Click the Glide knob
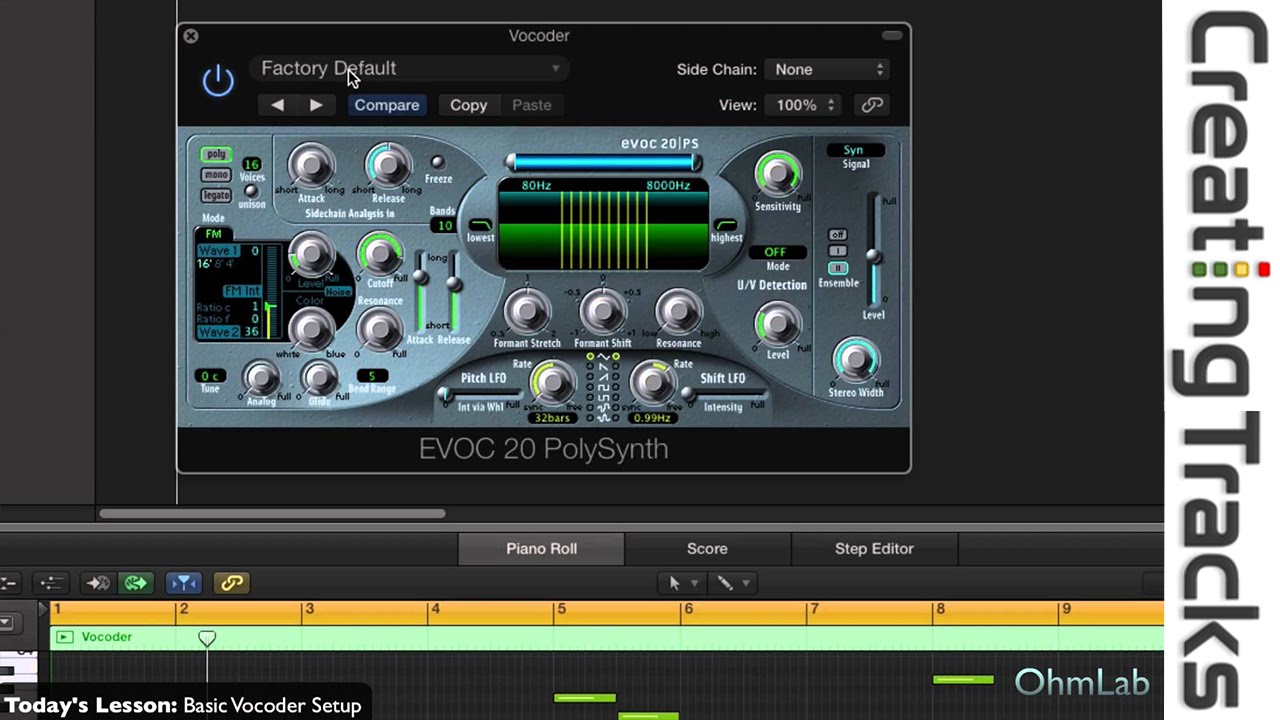 click(x=320, y=378)
